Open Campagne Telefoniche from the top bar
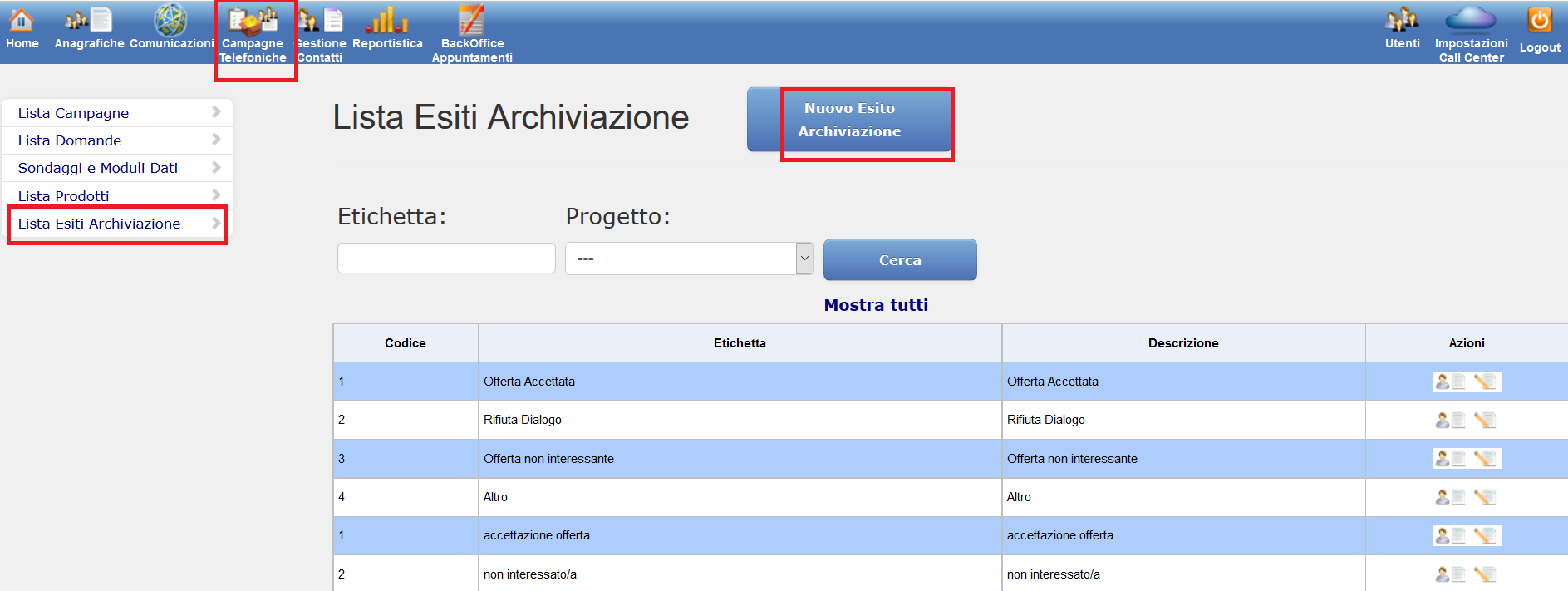This screenshot has height=591, width=1568. [253, 33]
